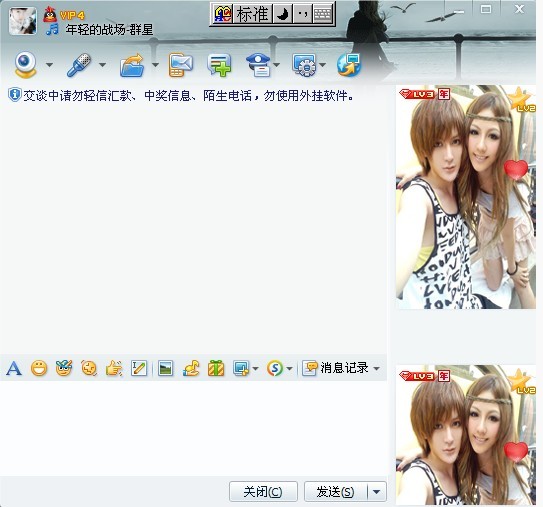The width and height of the screenshot is (543, 507).
Task: Open the IME soft keyboard icon
Action: click(322, 15)
